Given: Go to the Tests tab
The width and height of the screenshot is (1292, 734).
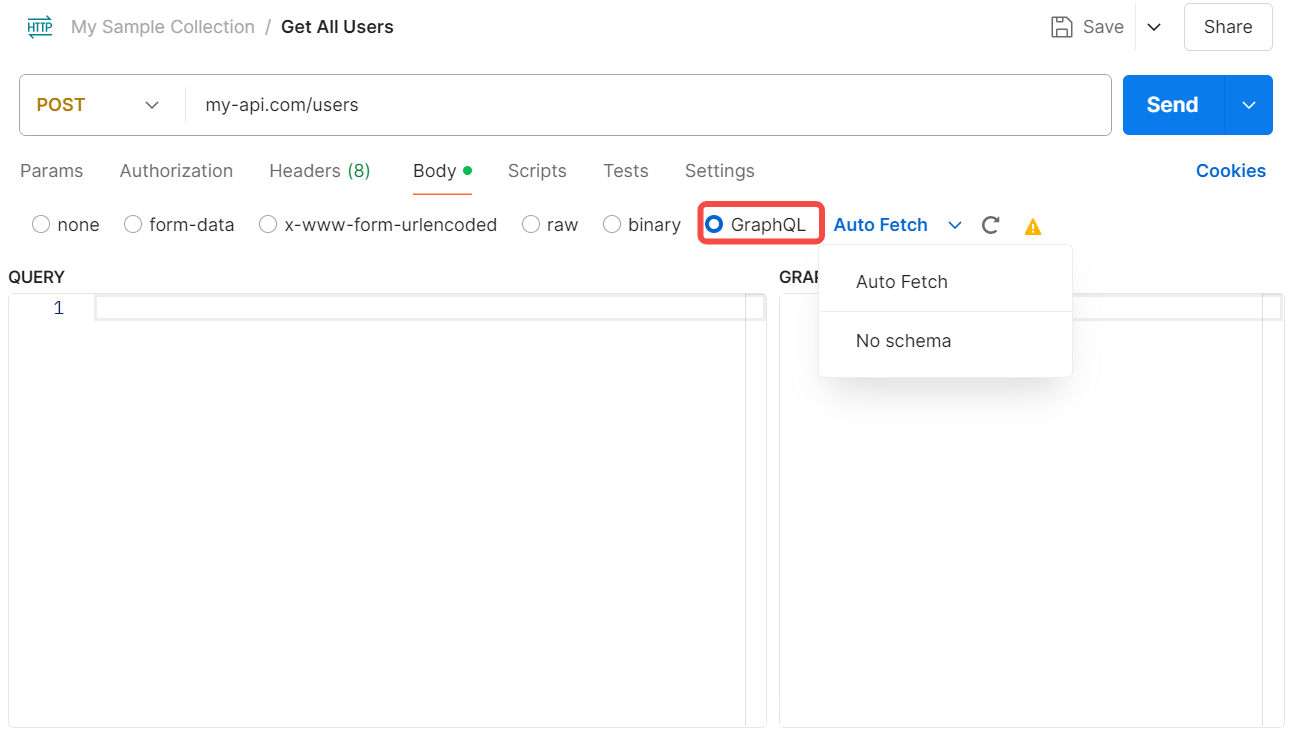Looking at the screenshot, I should pos(626,171).
